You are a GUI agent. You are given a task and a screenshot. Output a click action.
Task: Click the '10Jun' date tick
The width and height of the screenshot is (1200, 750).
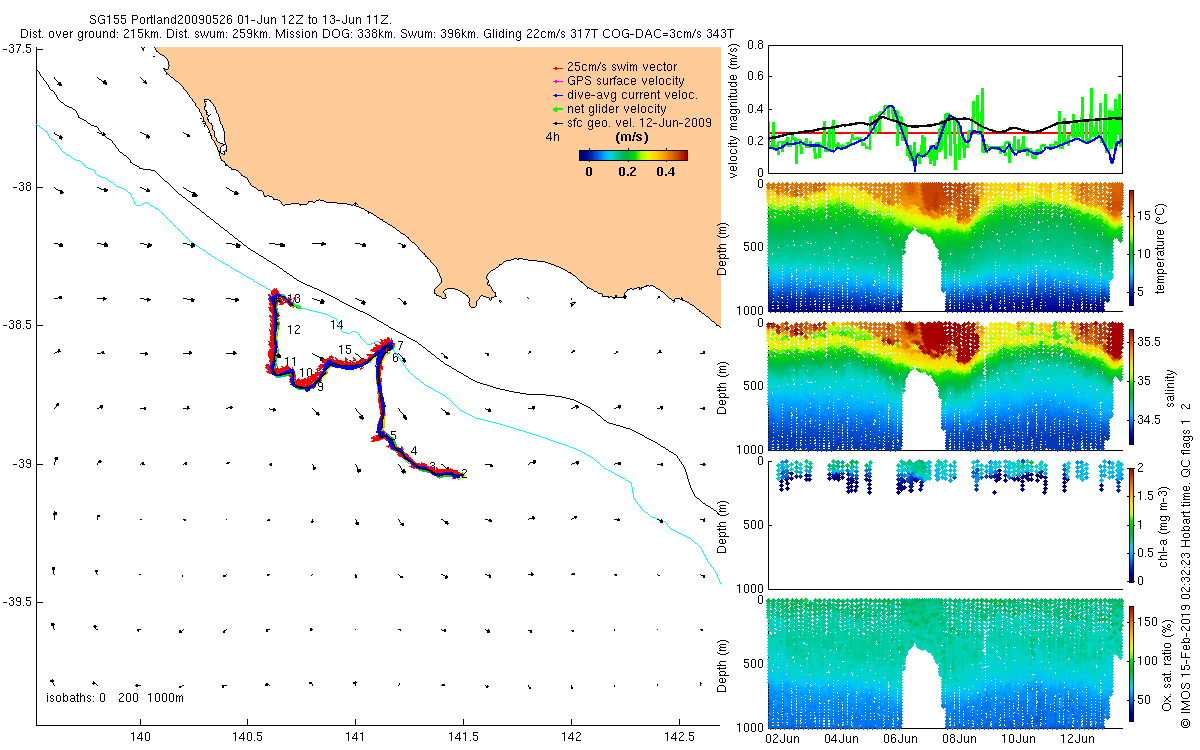pos(1018,737)
